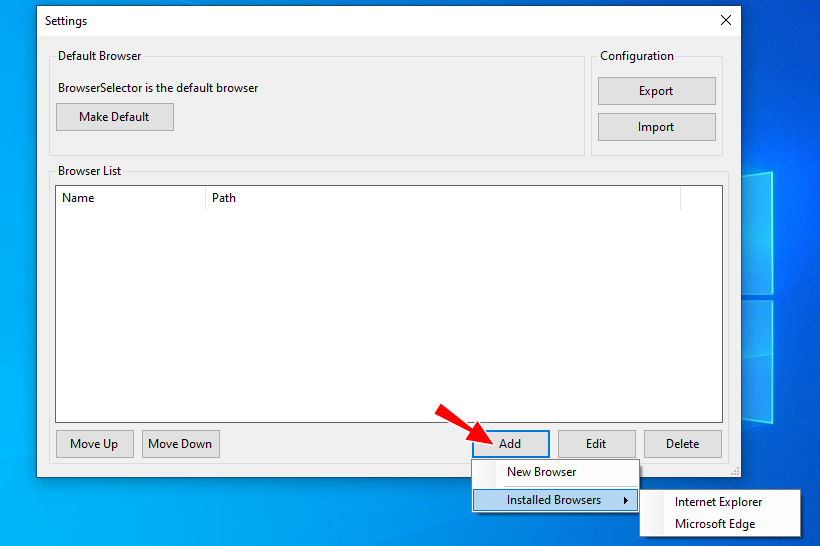Grab the window resize grip corner
The height and width of the screenshot is (546, 820).
point(735,472)
